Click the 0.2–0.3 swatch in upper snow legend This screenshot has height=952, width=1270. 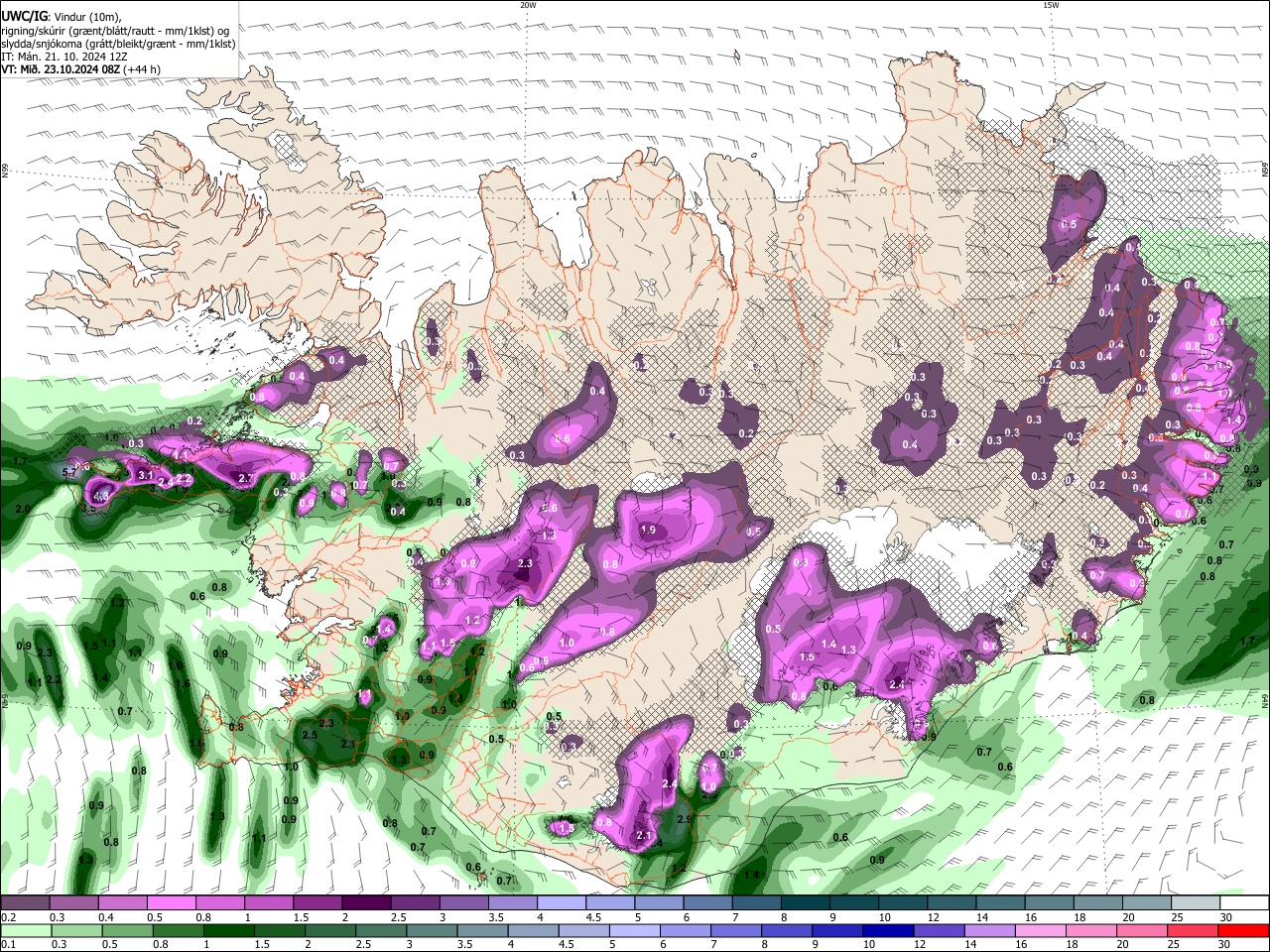coord(25,902)
